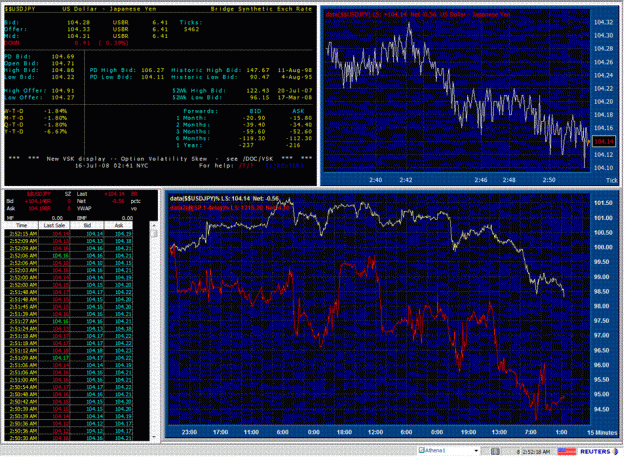Select the 2:52:15 AM tick row

pos(69,234)
